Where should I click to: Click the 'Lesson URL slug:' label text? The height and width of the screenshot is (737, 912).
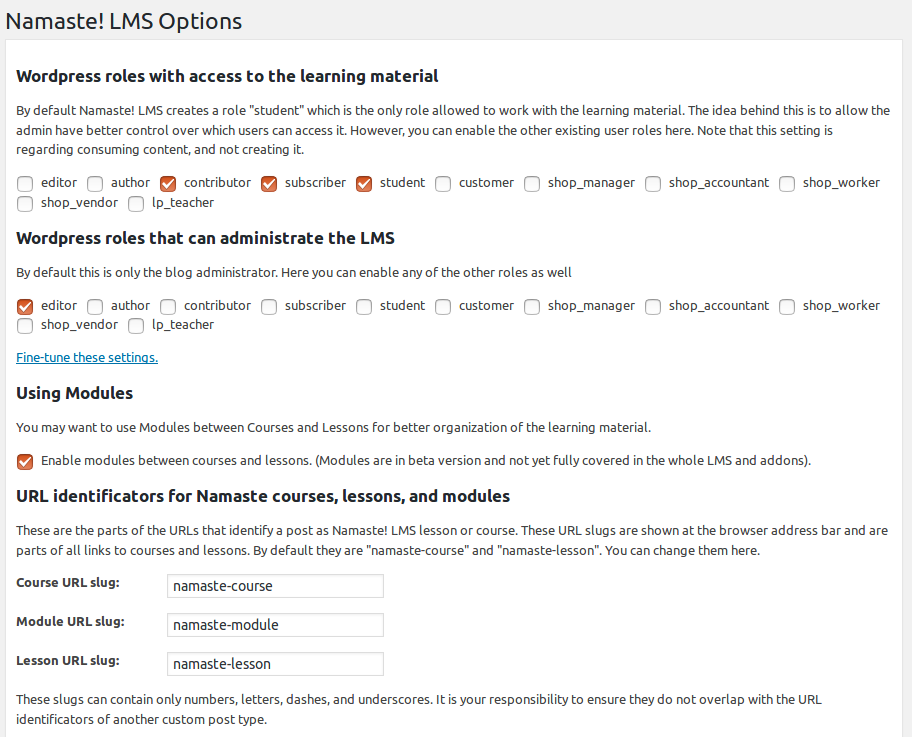tap(68, 661)
